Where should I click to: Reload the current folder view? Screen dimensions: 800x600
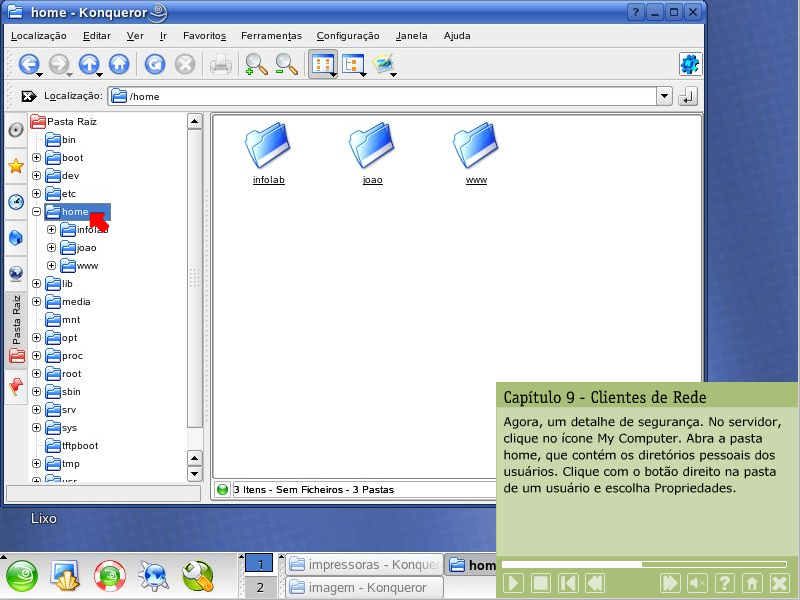pos(155,64)
